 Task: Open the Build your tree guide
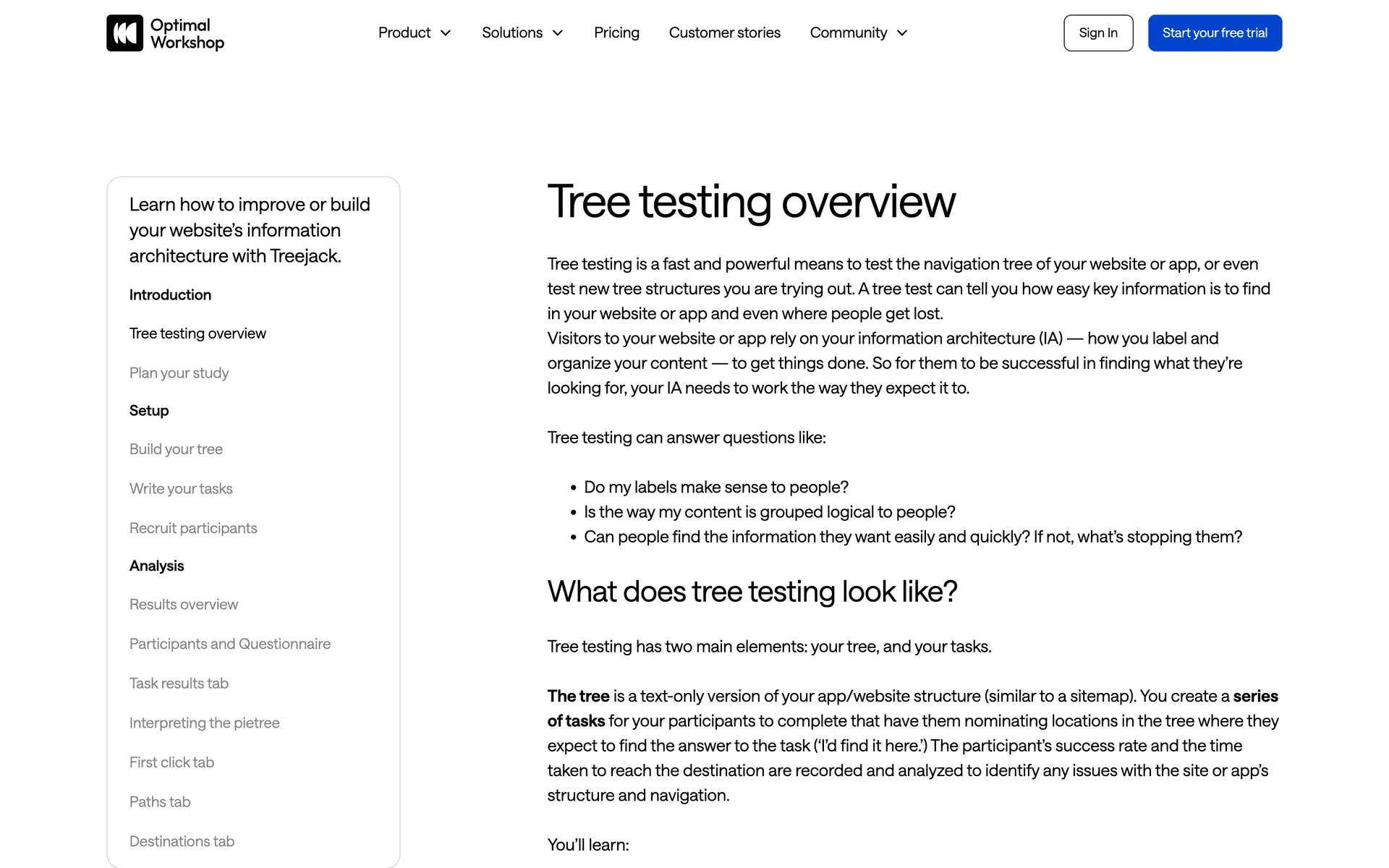(176, 449)
